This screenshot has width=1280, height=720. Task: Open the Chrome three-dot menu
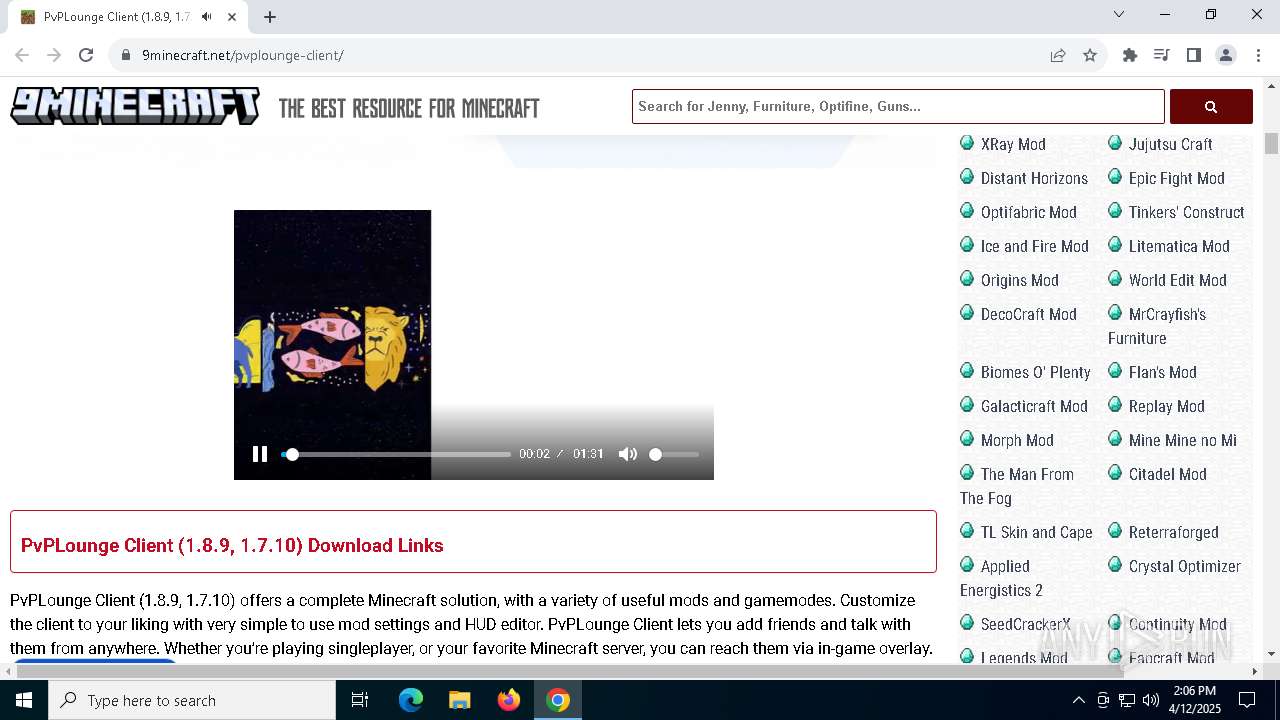[1258, 55]
